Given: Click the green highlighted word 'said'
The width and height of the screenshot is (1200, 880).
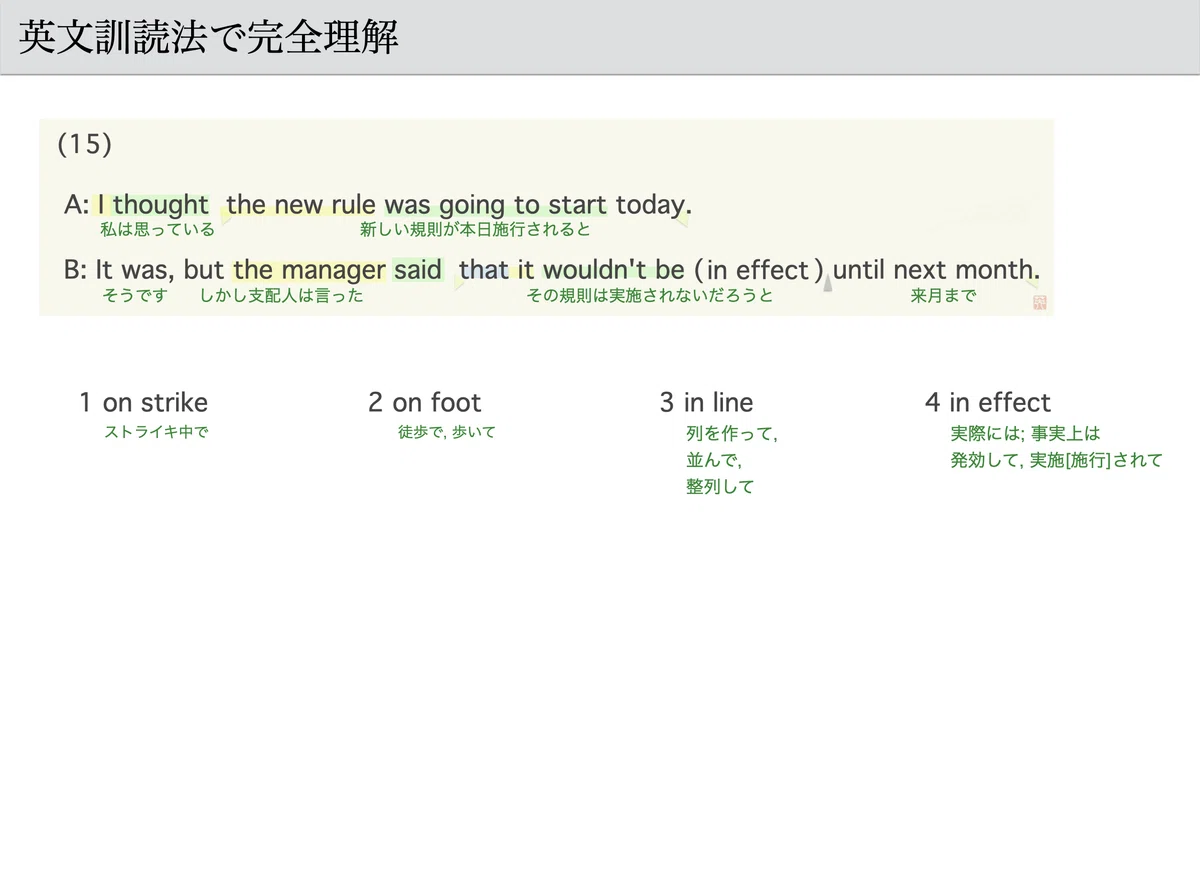Looking at the screenshot, I should click(x=418, y=270).
